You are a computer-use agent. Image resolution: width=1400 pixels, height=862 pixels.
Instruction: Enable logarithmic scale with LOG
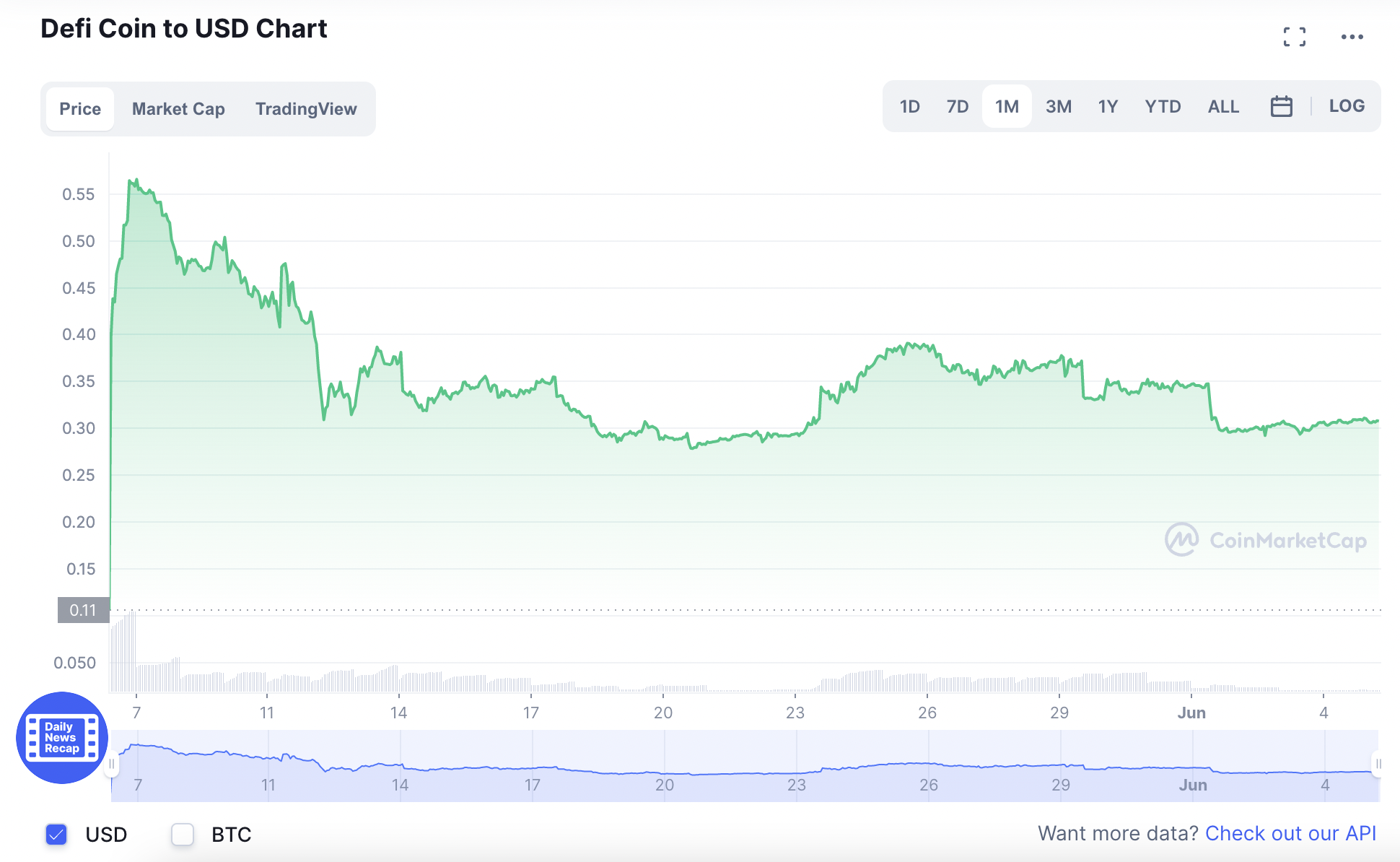(1347, 105)
